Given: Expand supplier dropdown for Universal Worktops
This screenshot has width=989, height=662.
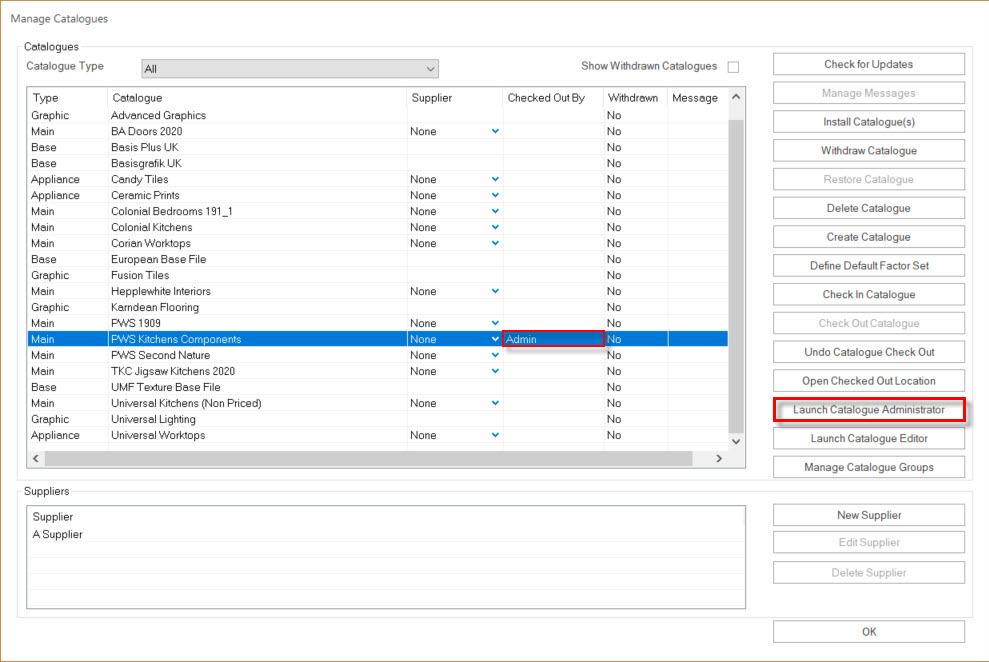Looking at the screenshot, I should (495, 435).
